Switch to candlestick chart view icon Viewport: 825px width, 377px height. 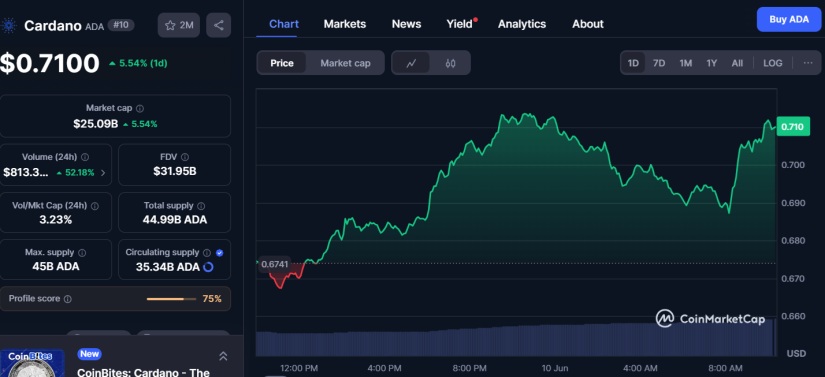pyautogui.click(x=450, y=63)
